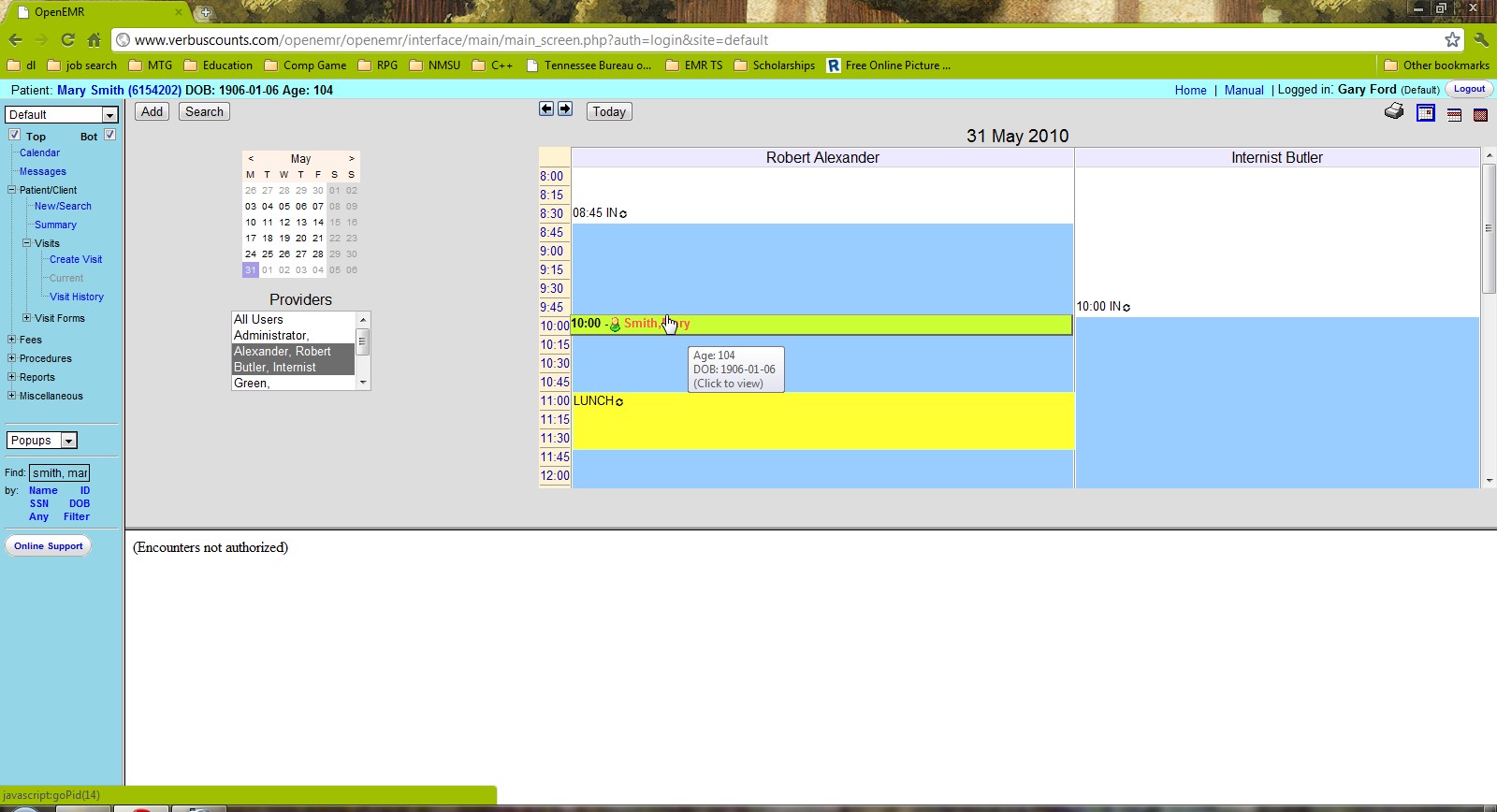
Task: Click the printer icon above the calendar
Action: click(x=1394, y=112)
